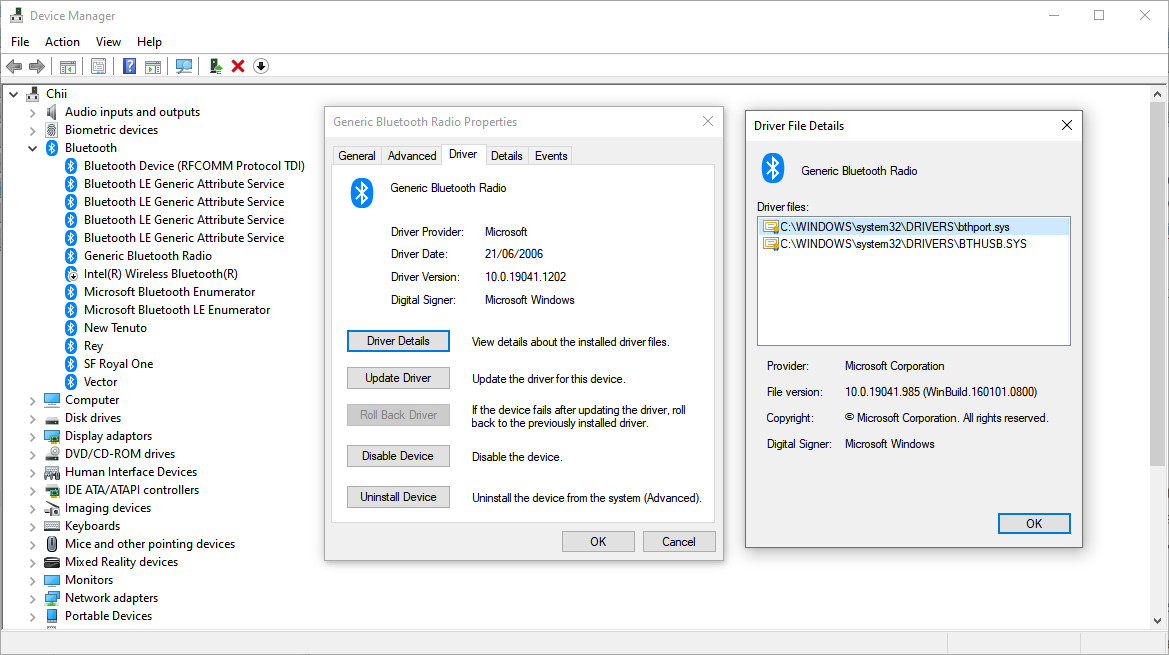Viewport: 1169px width, 655px height.
Task: Toggle the console tree with the Show/Hide icon
Action: (x=69, y=66)
